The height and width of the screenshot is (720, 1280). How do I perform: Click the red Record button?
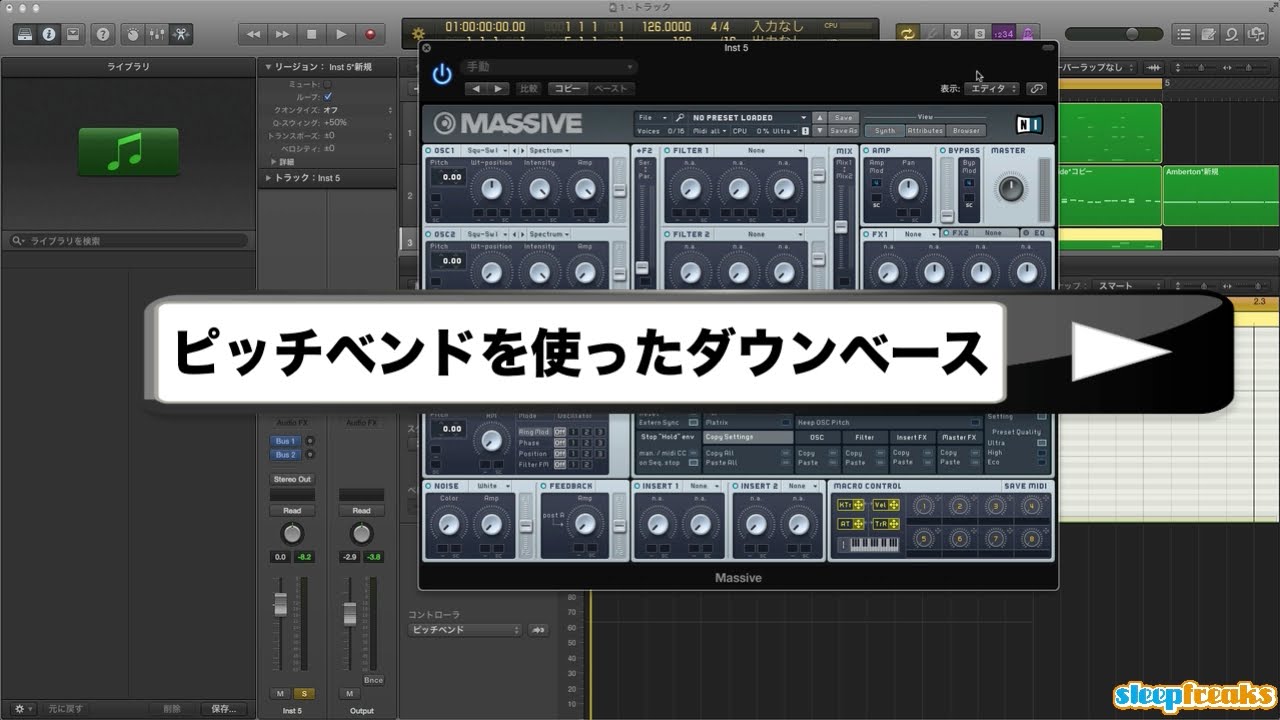coord(370,33)
